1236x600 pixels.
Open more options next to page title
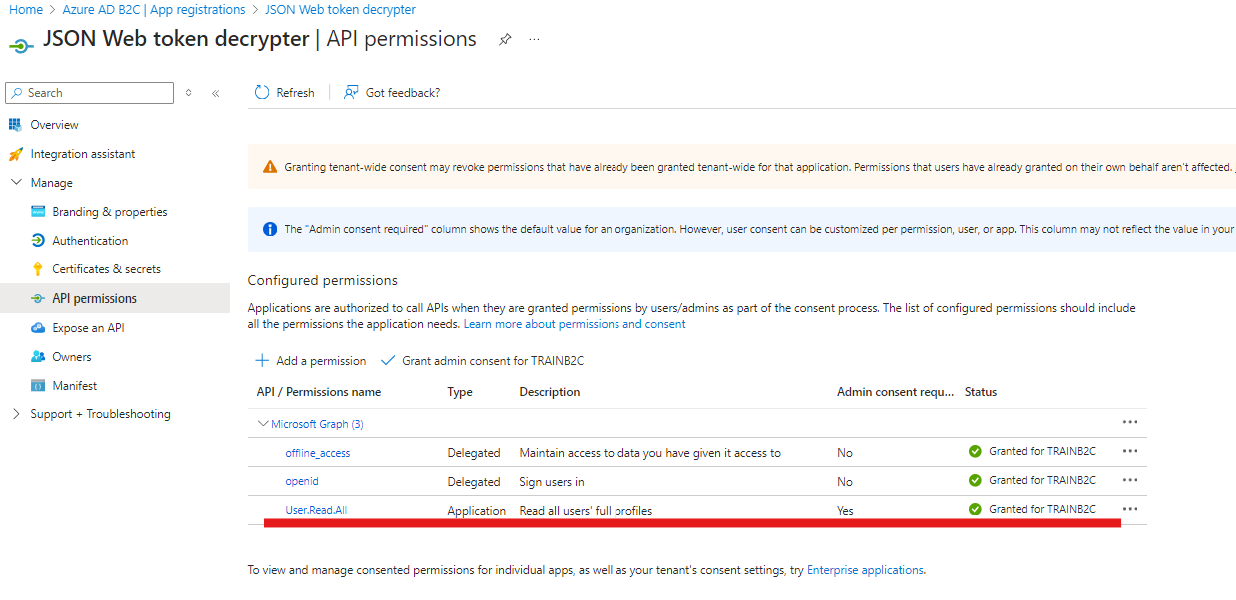pyautogui.click(x=534, y=39)
